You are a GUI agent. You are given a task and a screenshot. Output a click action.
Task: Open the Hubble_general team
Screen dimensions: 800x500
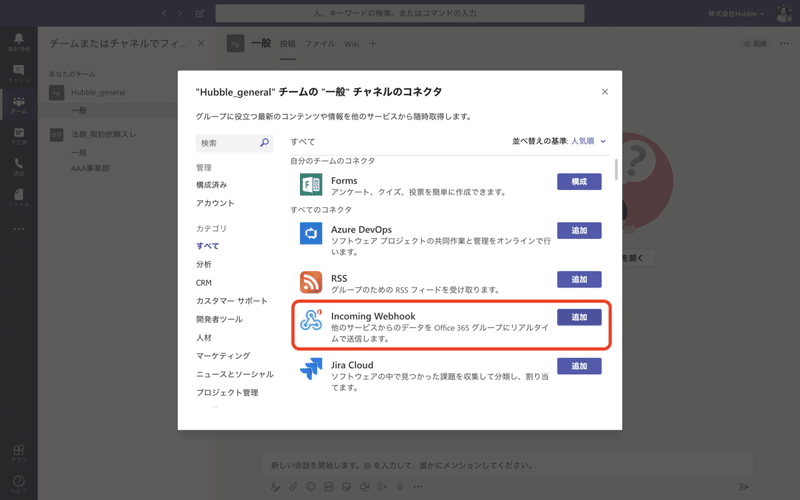[x=98, y=92]
